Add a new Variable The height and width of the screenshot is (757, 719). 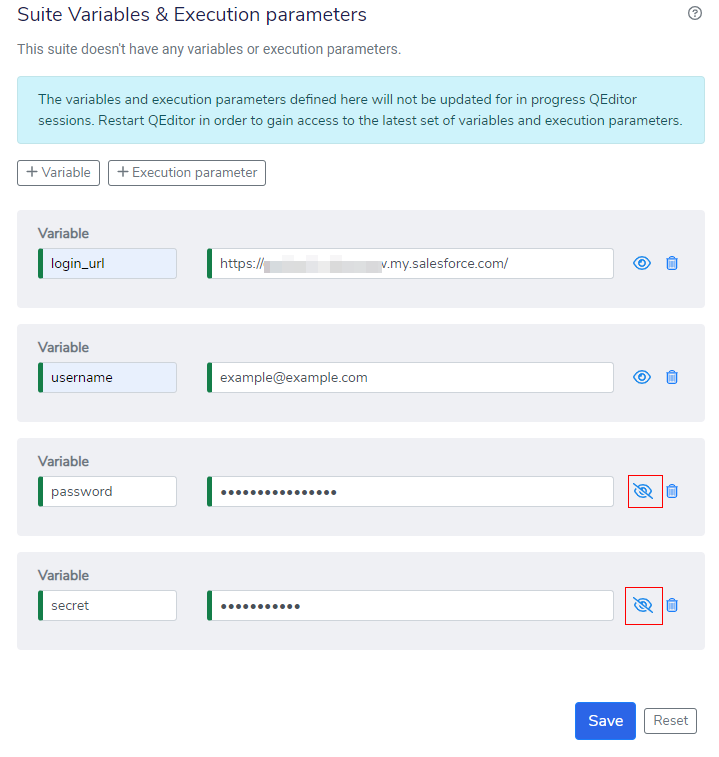(59, 173)
